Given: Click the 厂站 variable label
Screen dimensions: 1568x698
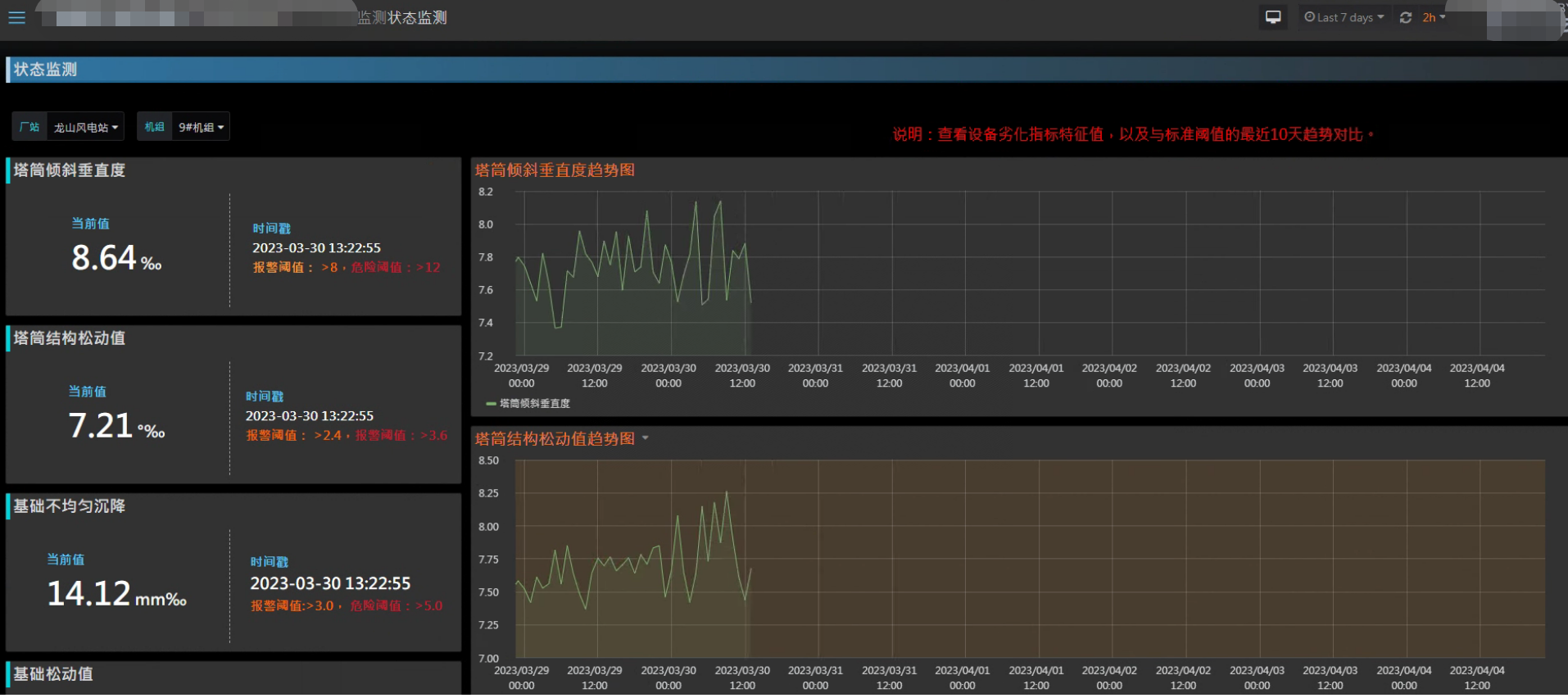Looking at the screenshot, I should point(29,127).
